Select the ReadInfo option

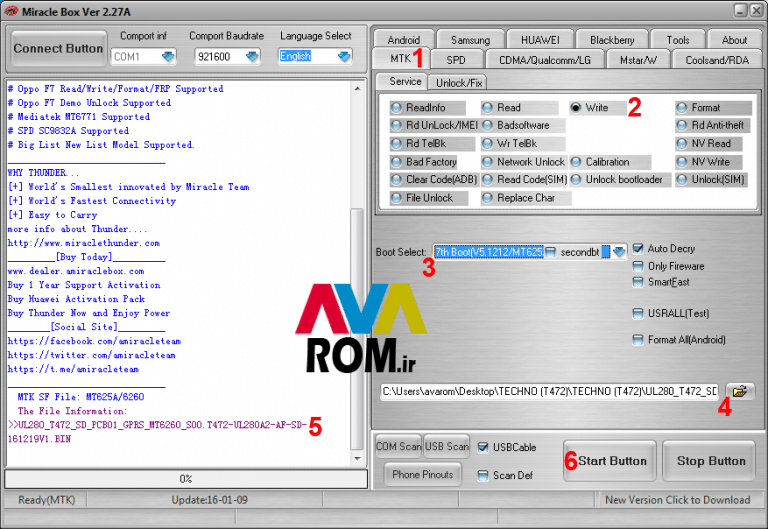[x=397, y=108]
